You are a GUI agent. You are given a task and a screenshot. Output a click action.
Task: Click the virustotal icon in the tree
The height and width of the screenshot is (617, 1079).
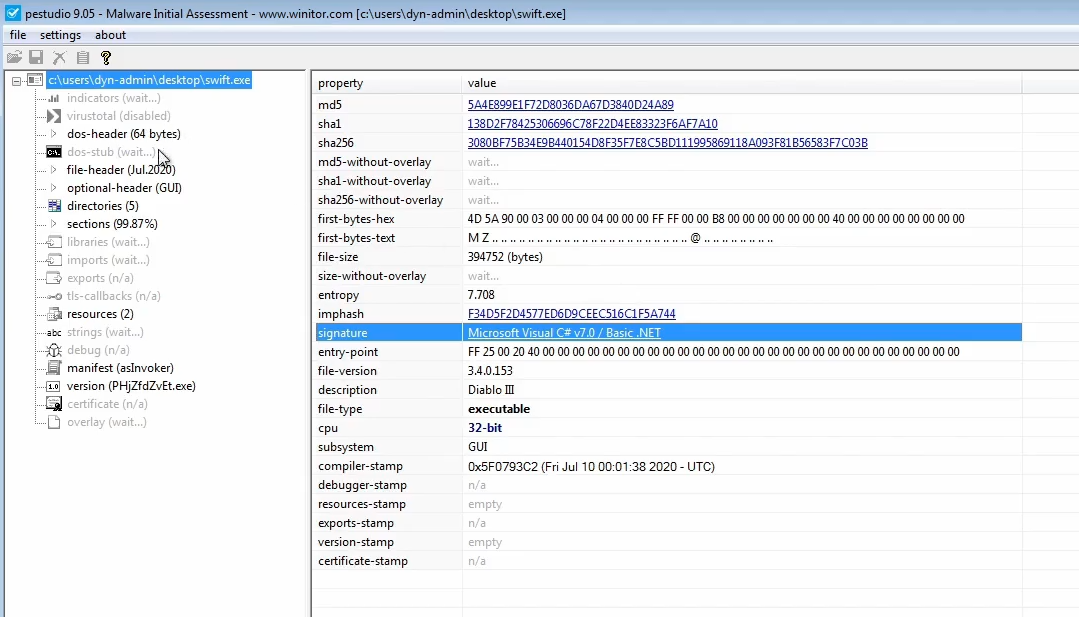click(54, 116)
